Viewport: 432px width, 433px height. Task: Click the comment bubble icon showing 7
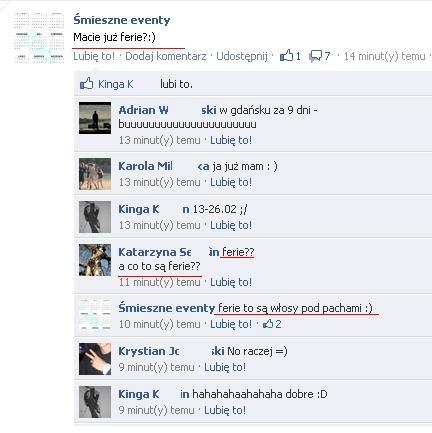[x=315, y=56]
